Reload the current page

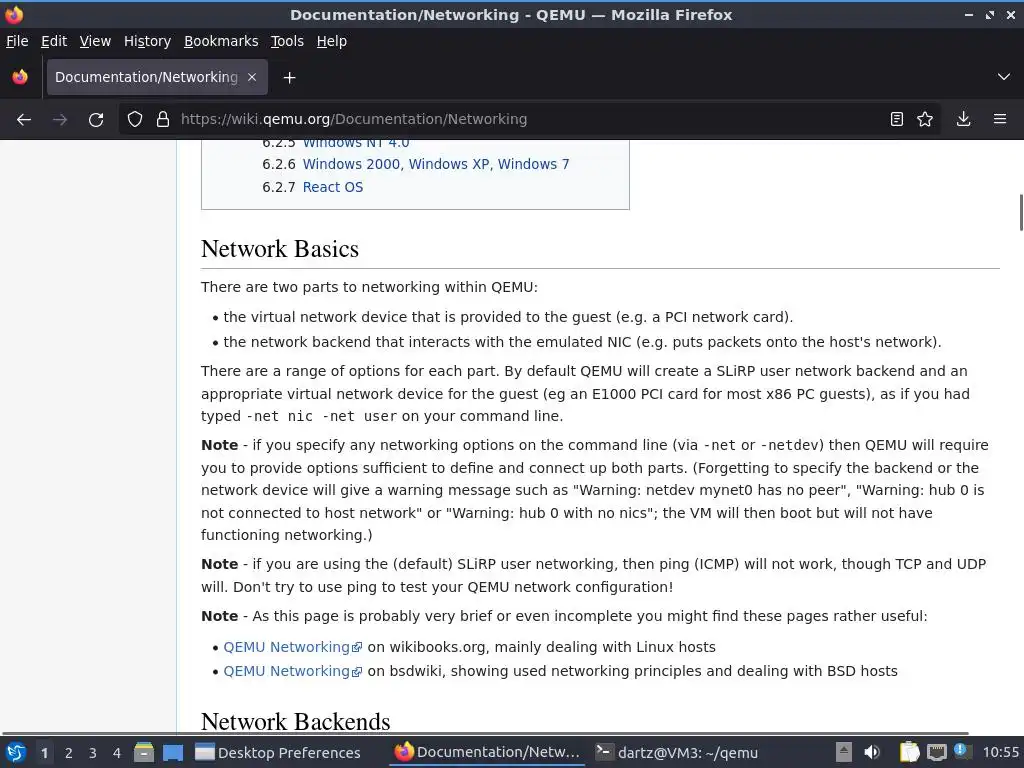[96, 119]
